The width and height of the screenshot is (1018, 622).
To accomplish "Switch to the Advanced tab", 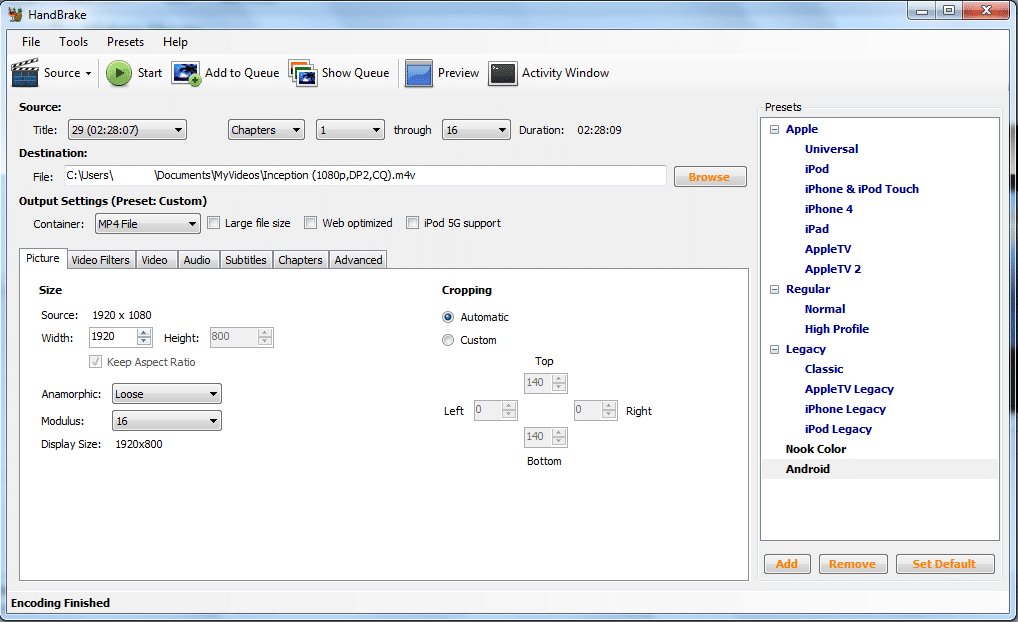I will tap(358, 260).
